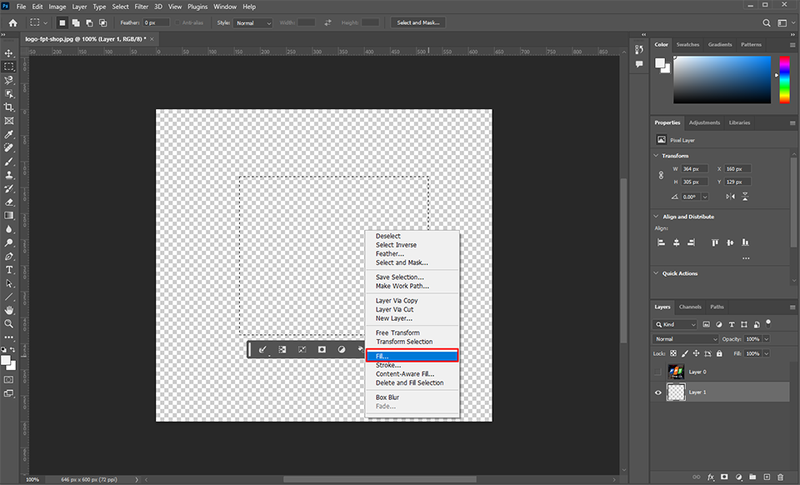Select the Blur tool
This screenshot has height=485, width=800.
coord(9,229)
